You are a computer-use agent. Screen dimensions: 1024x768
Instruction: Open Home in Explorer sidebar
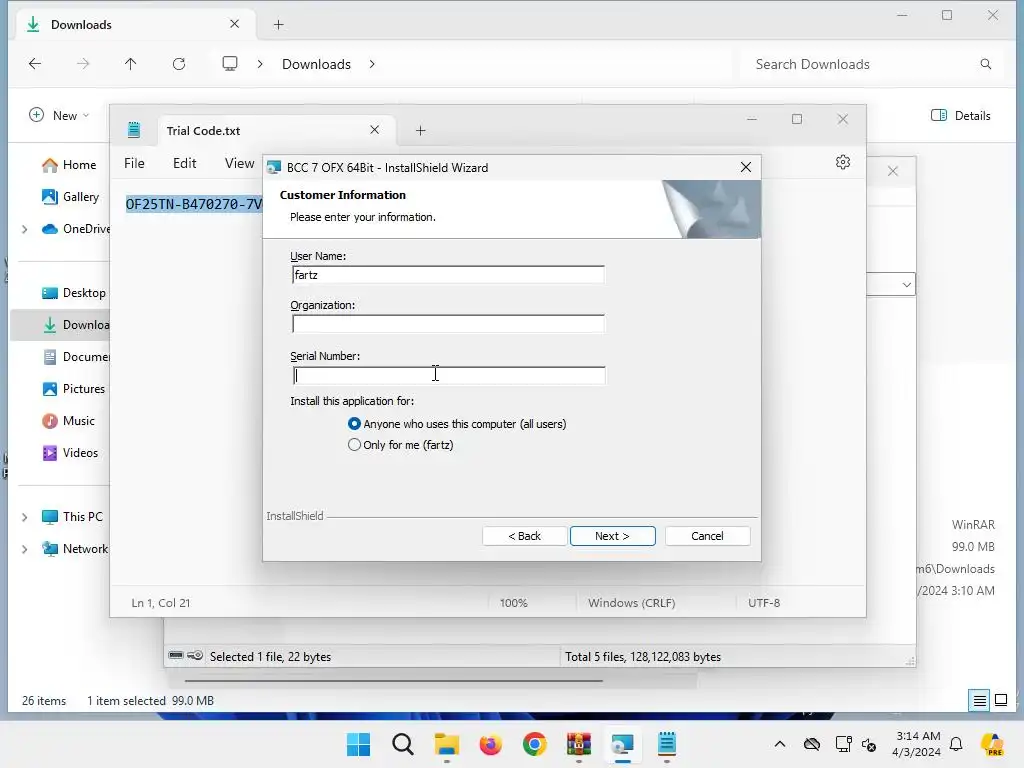(x=69, y=165)
